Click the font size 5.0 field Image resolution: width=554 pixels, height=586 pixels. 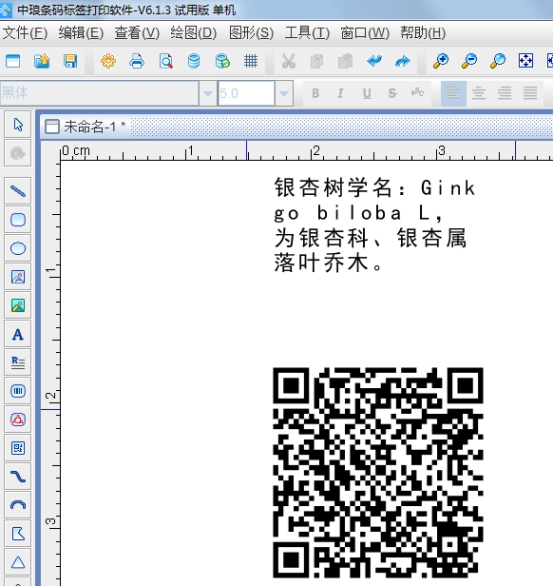246,93
